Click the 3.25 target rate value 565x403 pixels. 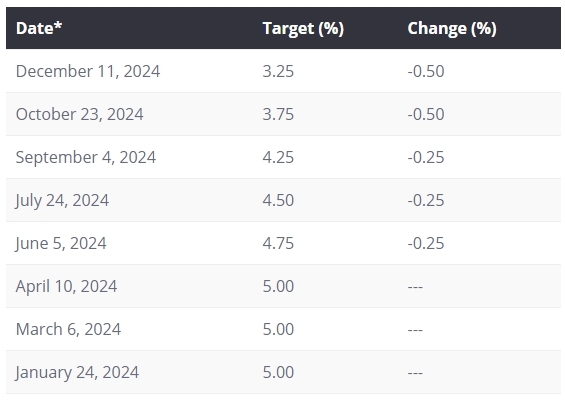pyautogui.click(x=278, y=71)
